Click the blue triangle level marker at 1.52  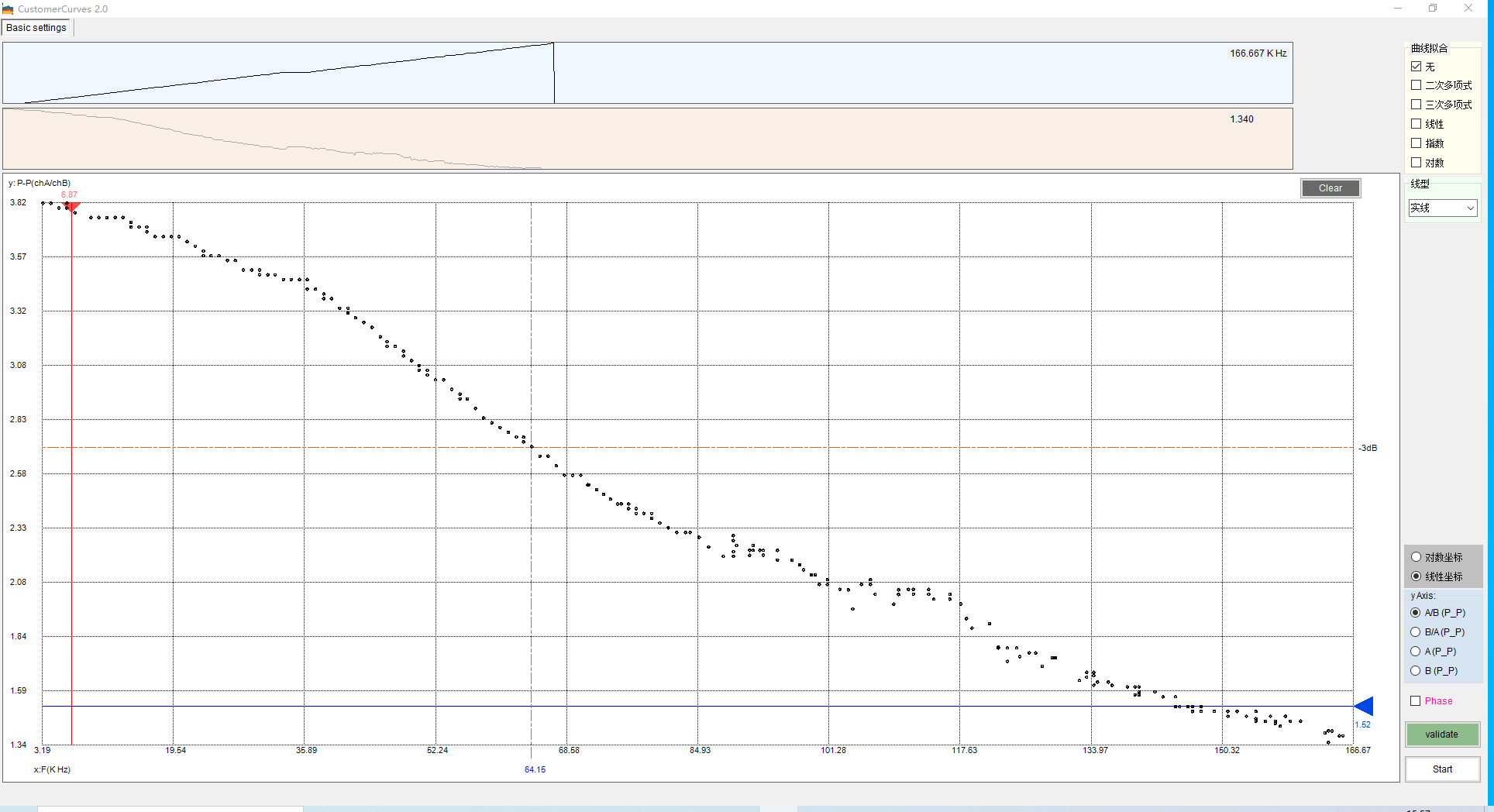(x=1364, y=706)
